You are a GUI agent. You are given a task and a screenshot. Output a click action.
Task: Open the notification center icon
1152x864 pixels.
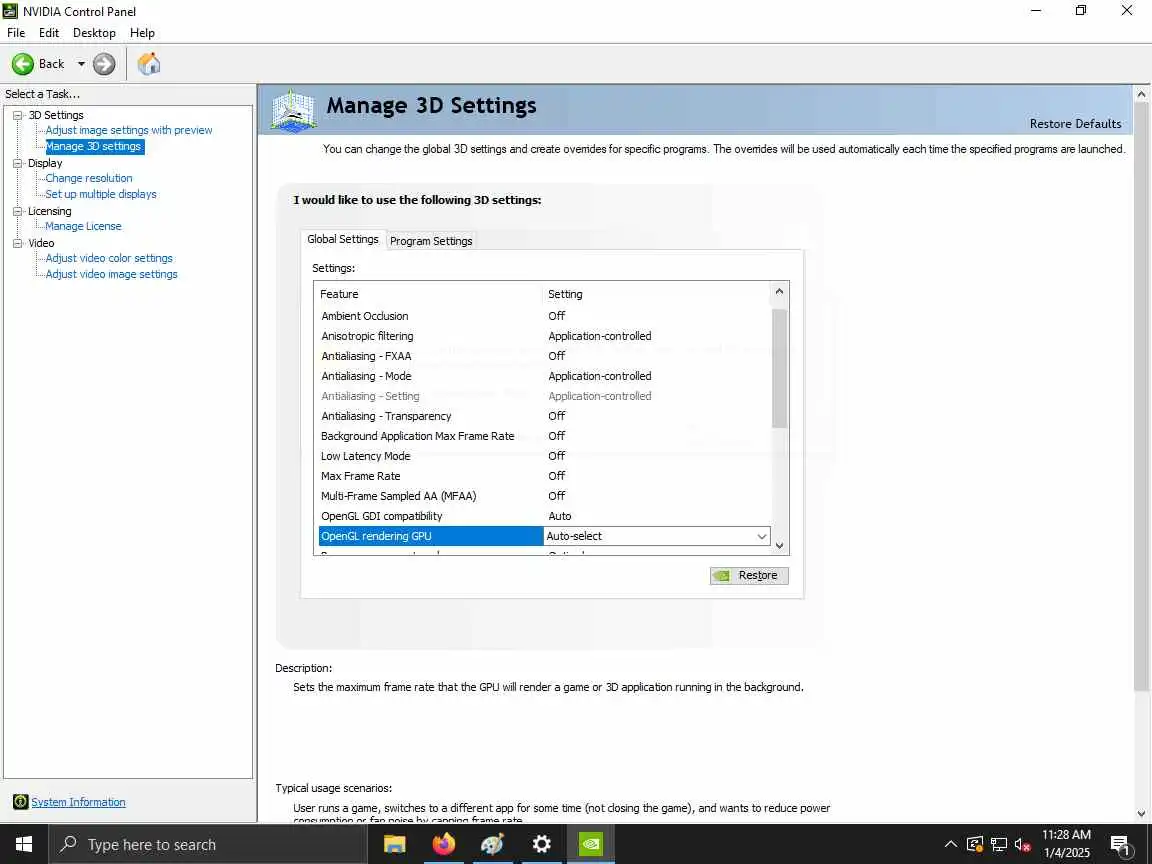tap(1120, 845)
